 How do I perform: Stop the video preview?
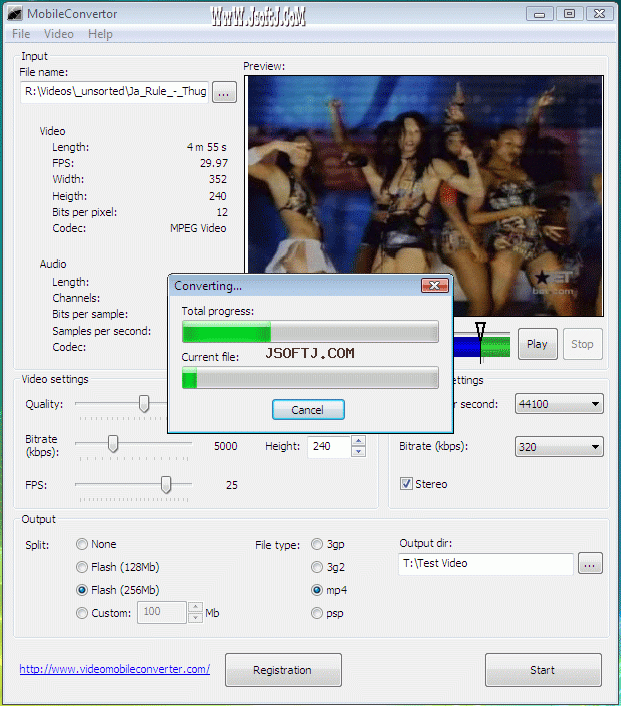pos(582,344)
